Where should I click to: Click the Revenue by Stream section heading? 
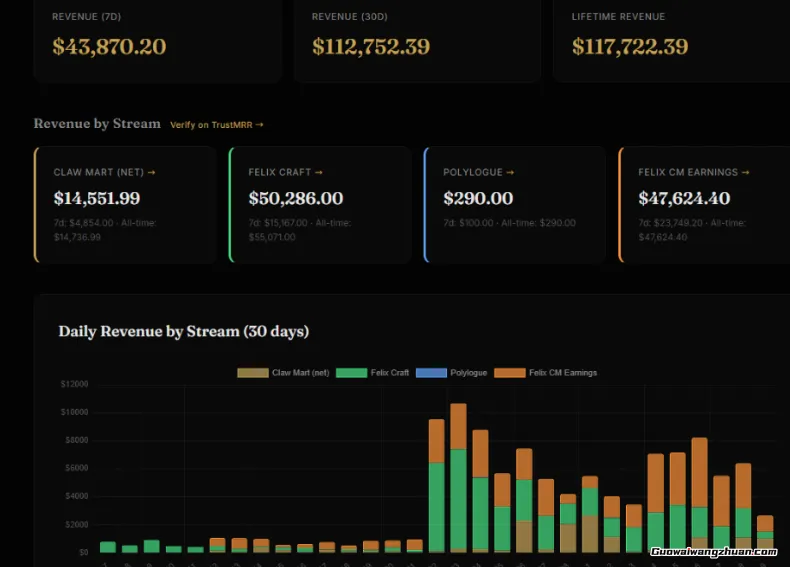[x=97, y=124]
